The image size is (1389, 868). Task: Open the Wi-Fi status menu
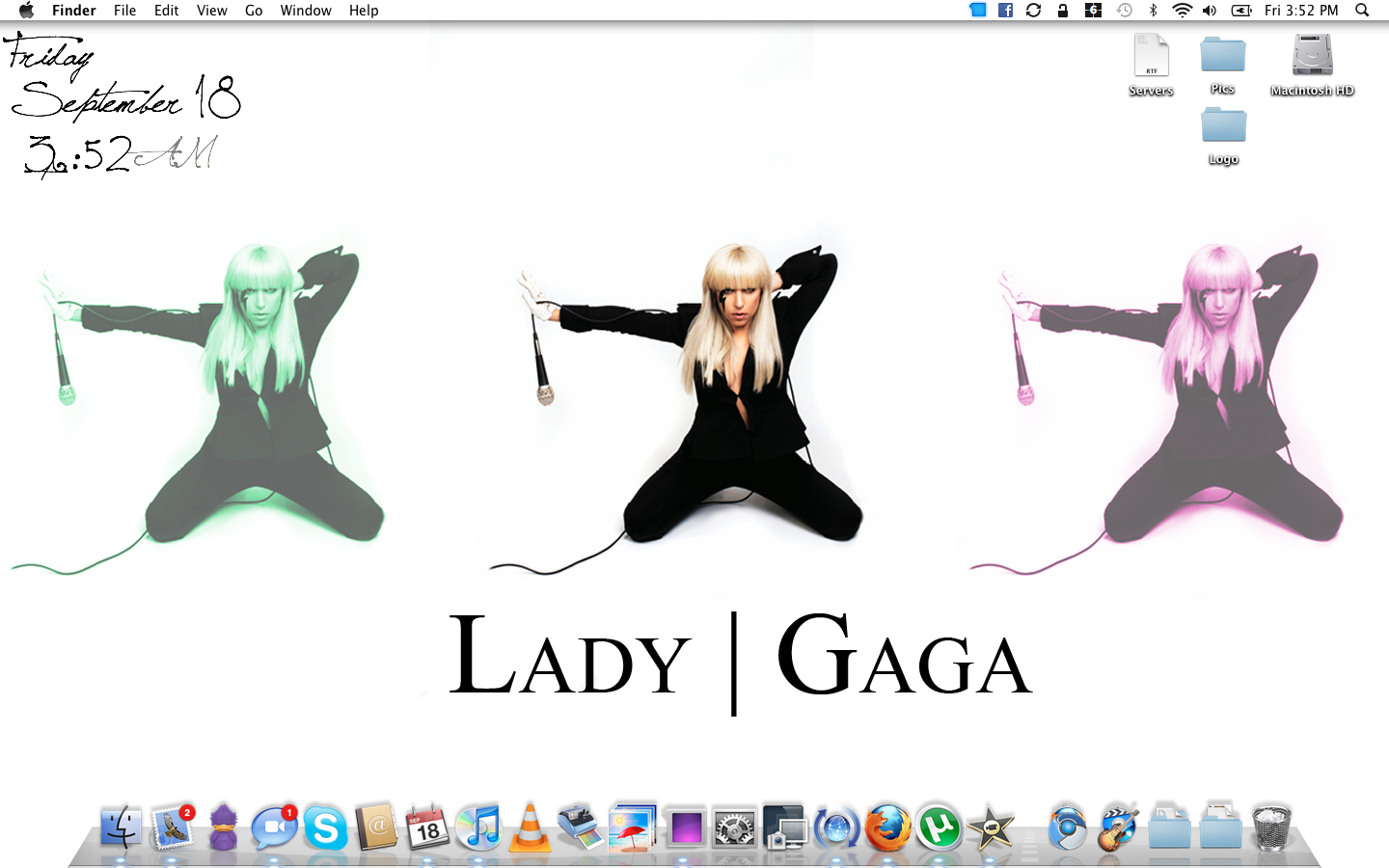coord(1182,11)
